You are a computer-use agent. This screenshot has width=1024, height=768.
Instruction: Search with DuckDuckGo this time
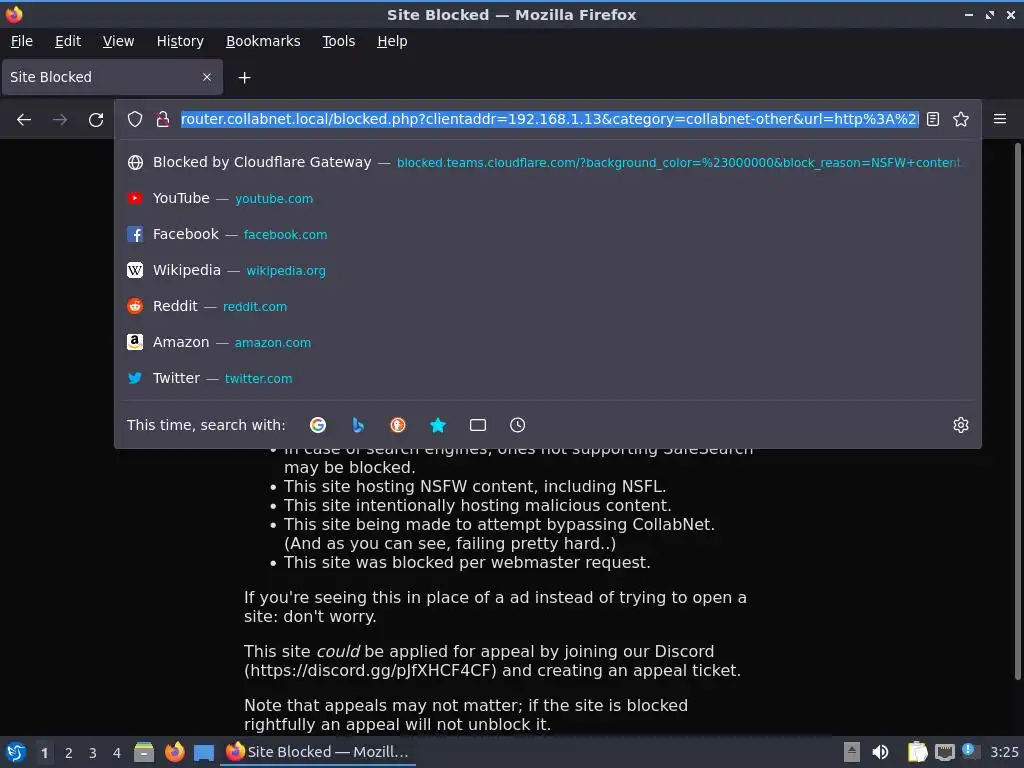click(x=398, y=425)
